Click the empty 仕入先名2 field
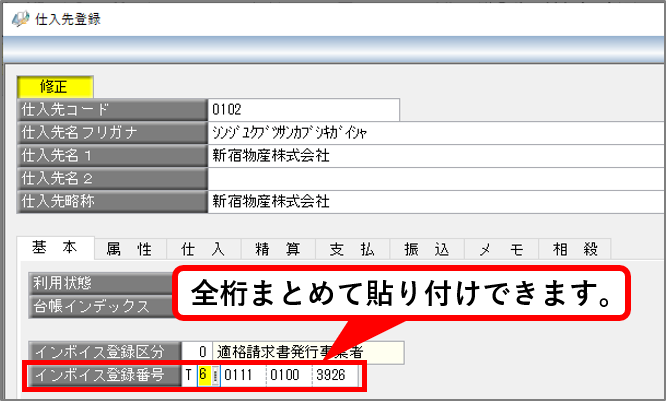Screen dimensions: 666x401 pos(437,179)
